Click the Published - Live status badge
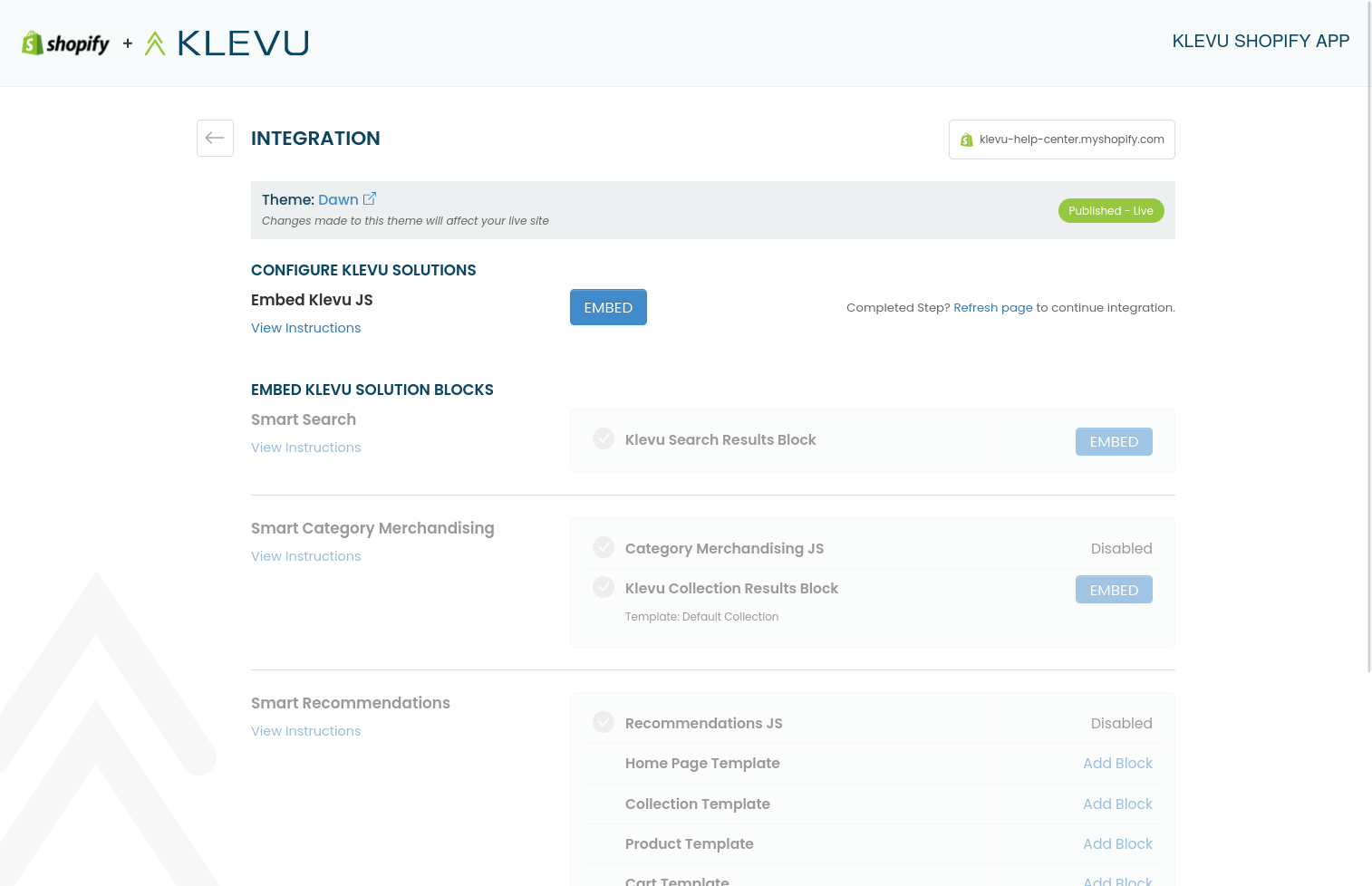Image resolution: width=1372 pixels, height=886 pixels. click(1110, 211)
